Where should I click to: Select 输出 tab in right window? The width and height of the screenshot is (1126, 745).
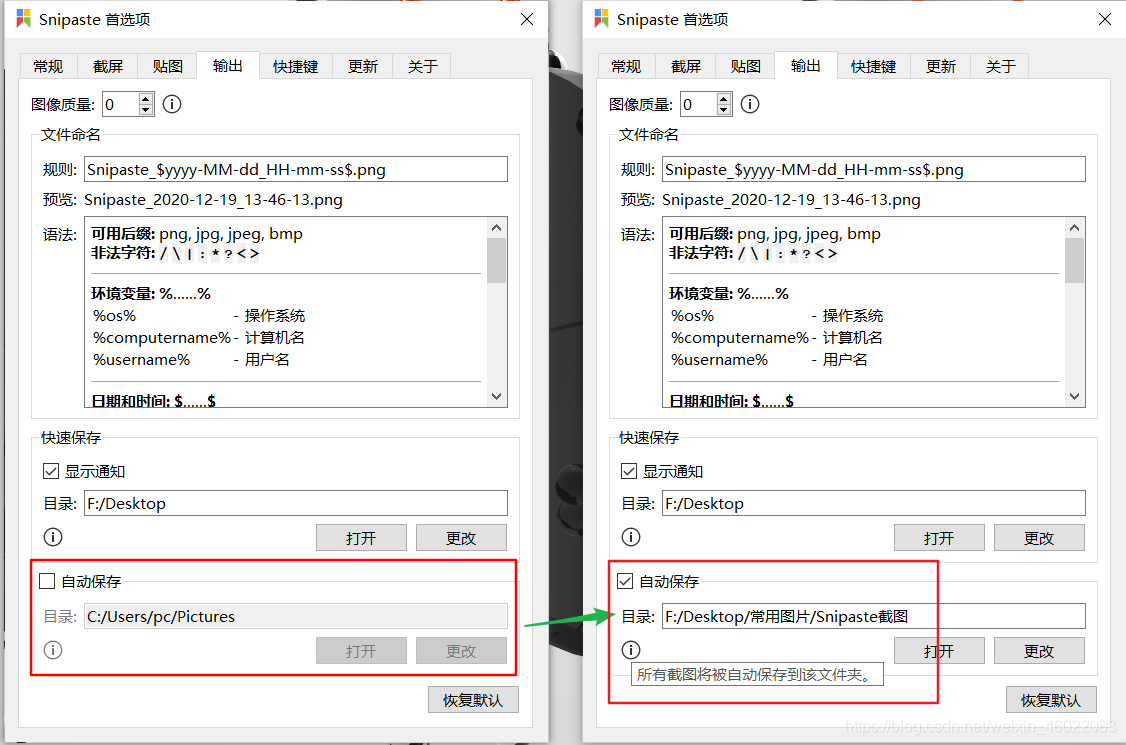click(x=806, y=65)
